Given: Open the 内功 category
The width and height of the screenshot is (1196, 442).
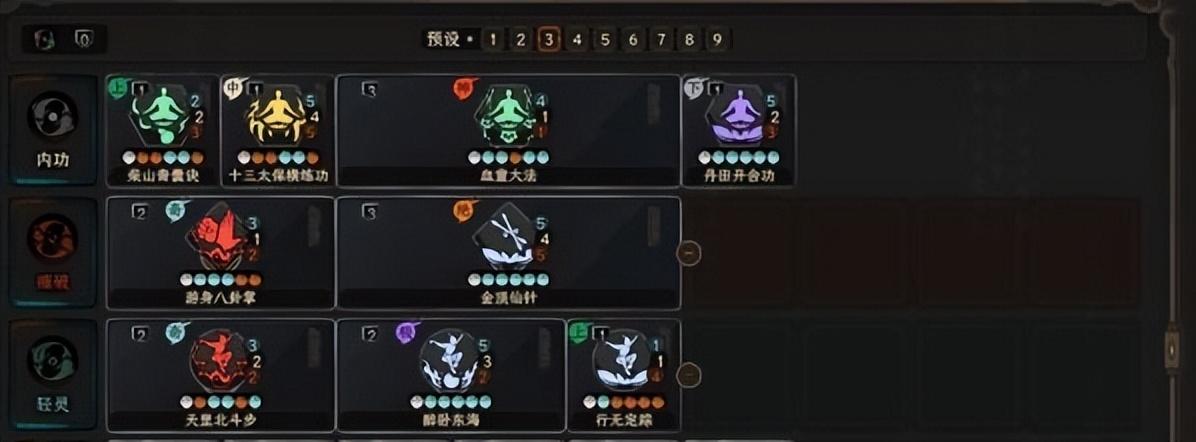Looking at the screenshot, I should point(53,131).
